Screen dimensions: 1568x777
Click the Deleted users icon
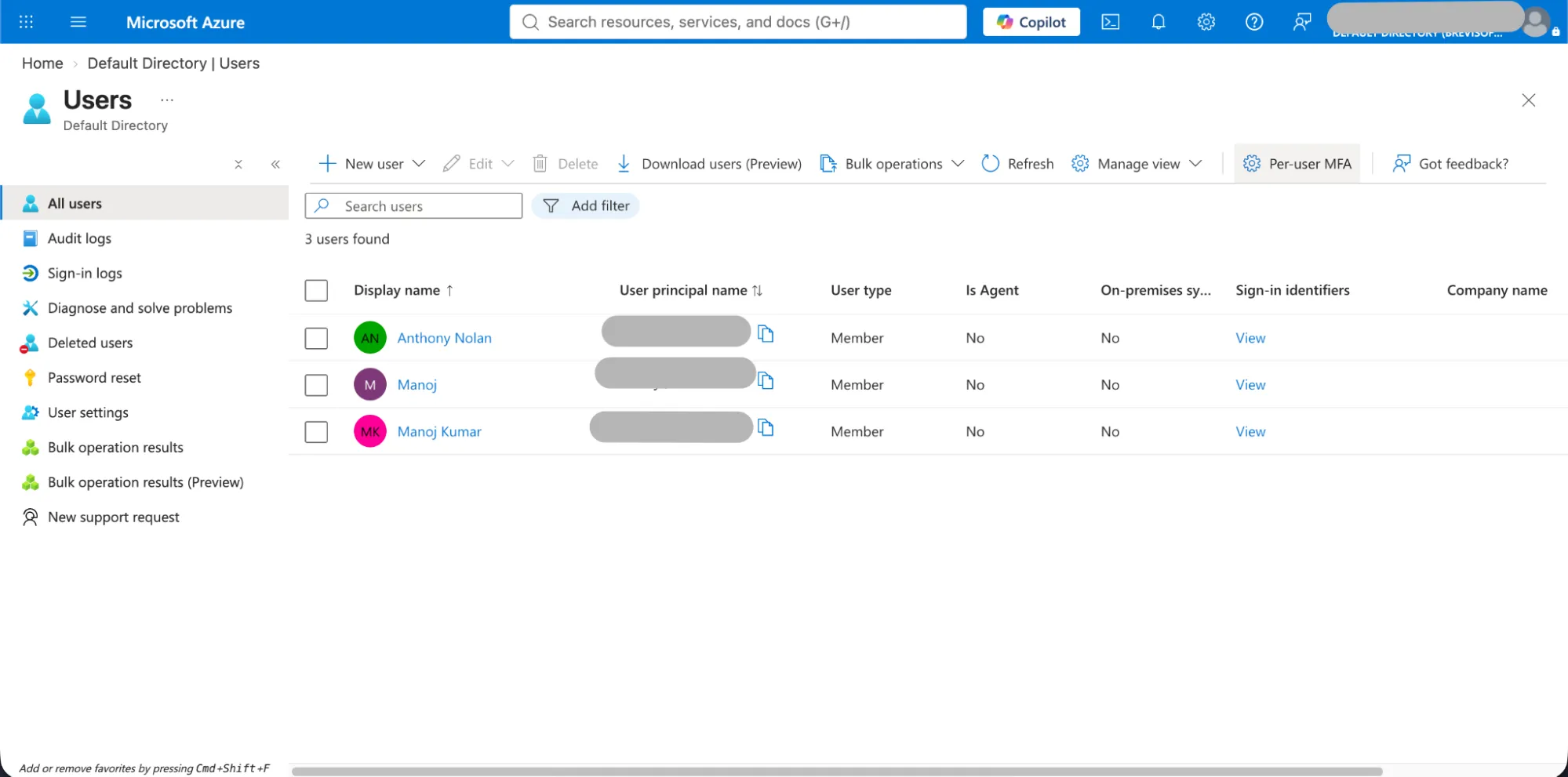(30, 343)
